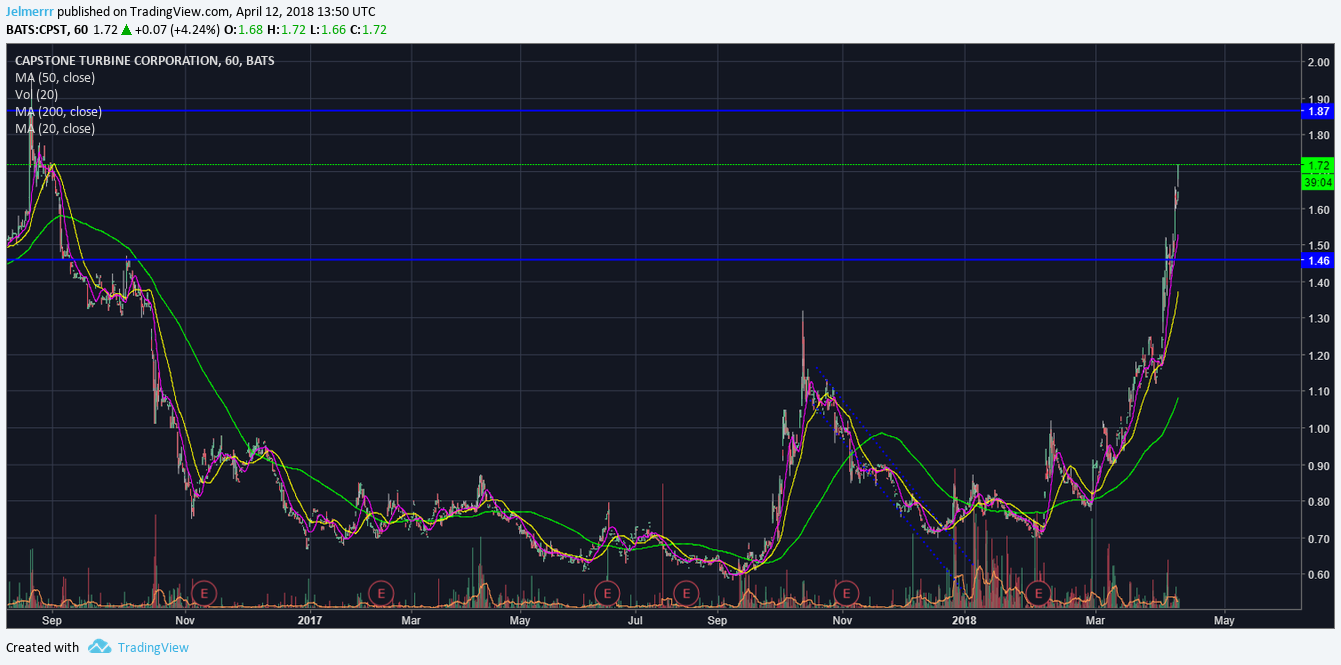
Task: Click the February 2018 earnings E marker
Action: click(1039, 593)
